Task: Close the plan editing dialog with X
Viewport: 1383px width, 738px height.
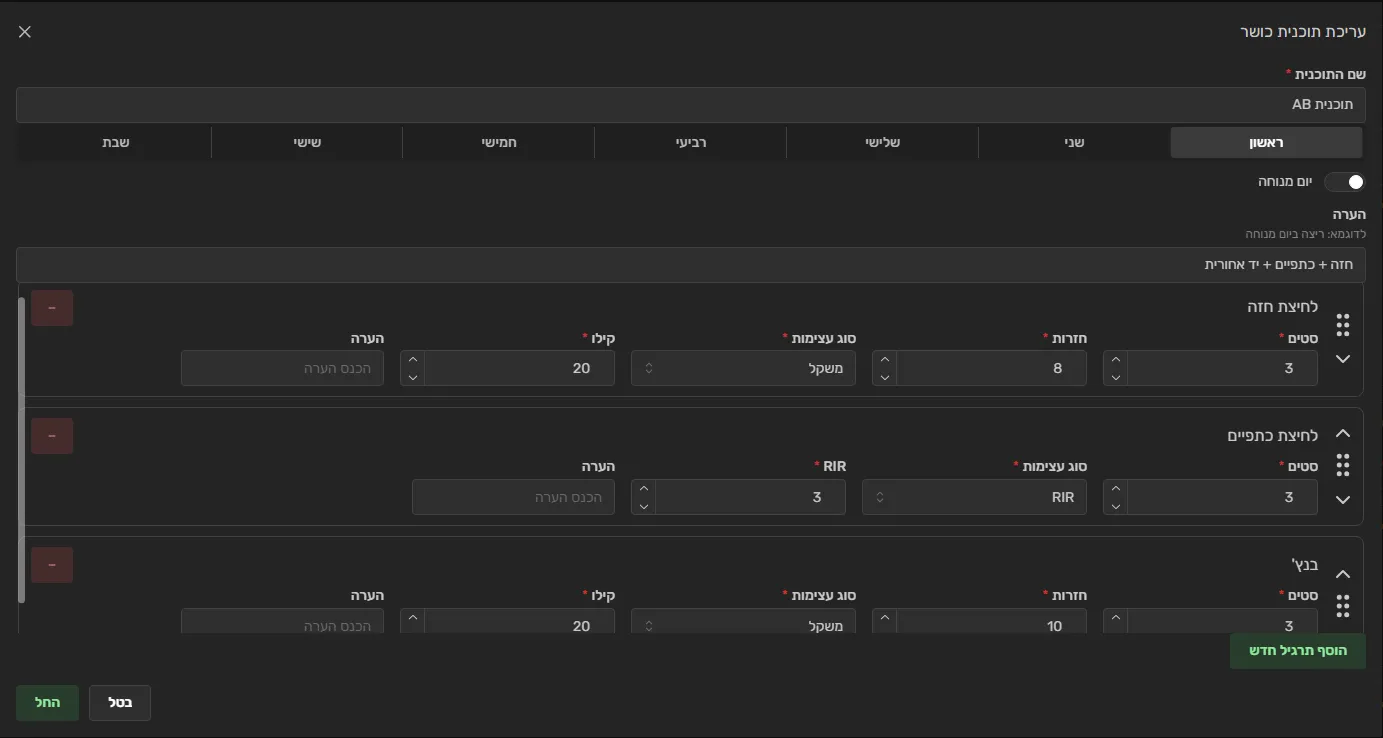Action: (x=25, y=32)
